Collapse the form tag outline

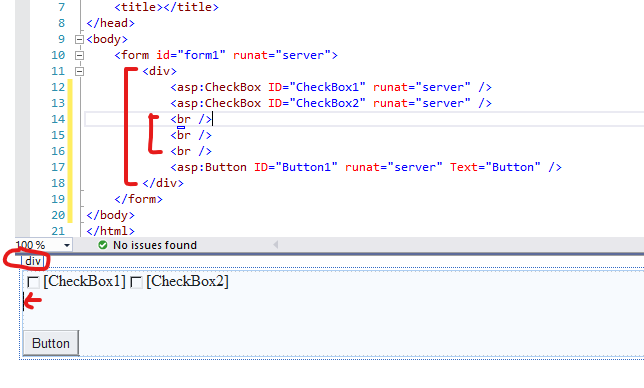(79, 55)
